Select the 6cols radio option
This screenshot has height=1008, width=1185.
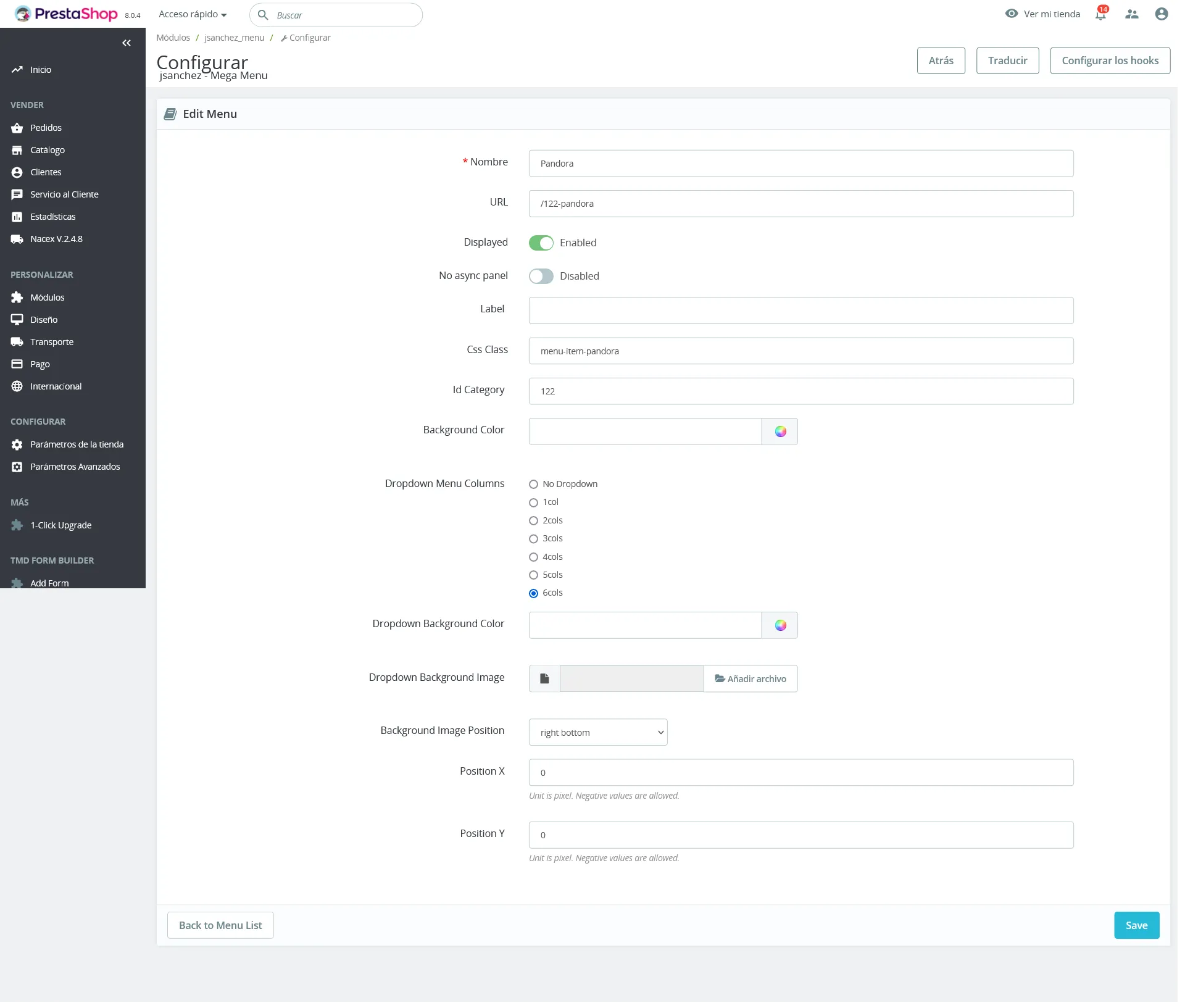coord(534,593)
